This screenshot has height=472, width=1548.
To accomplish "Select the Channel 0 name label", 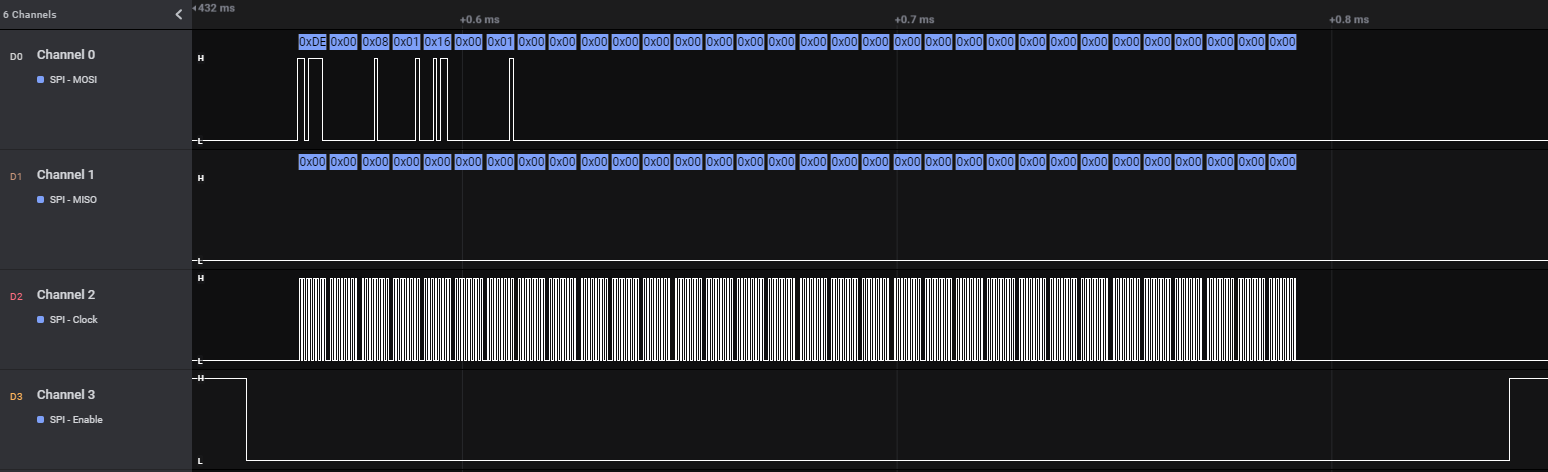I will (x=66, y=54).
